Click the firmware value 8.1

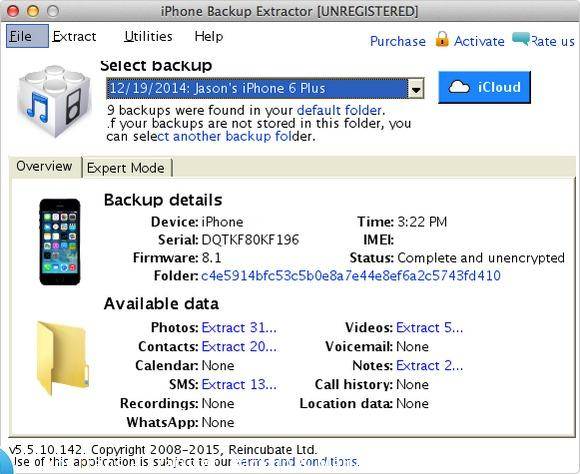click(x=211, y=258)
